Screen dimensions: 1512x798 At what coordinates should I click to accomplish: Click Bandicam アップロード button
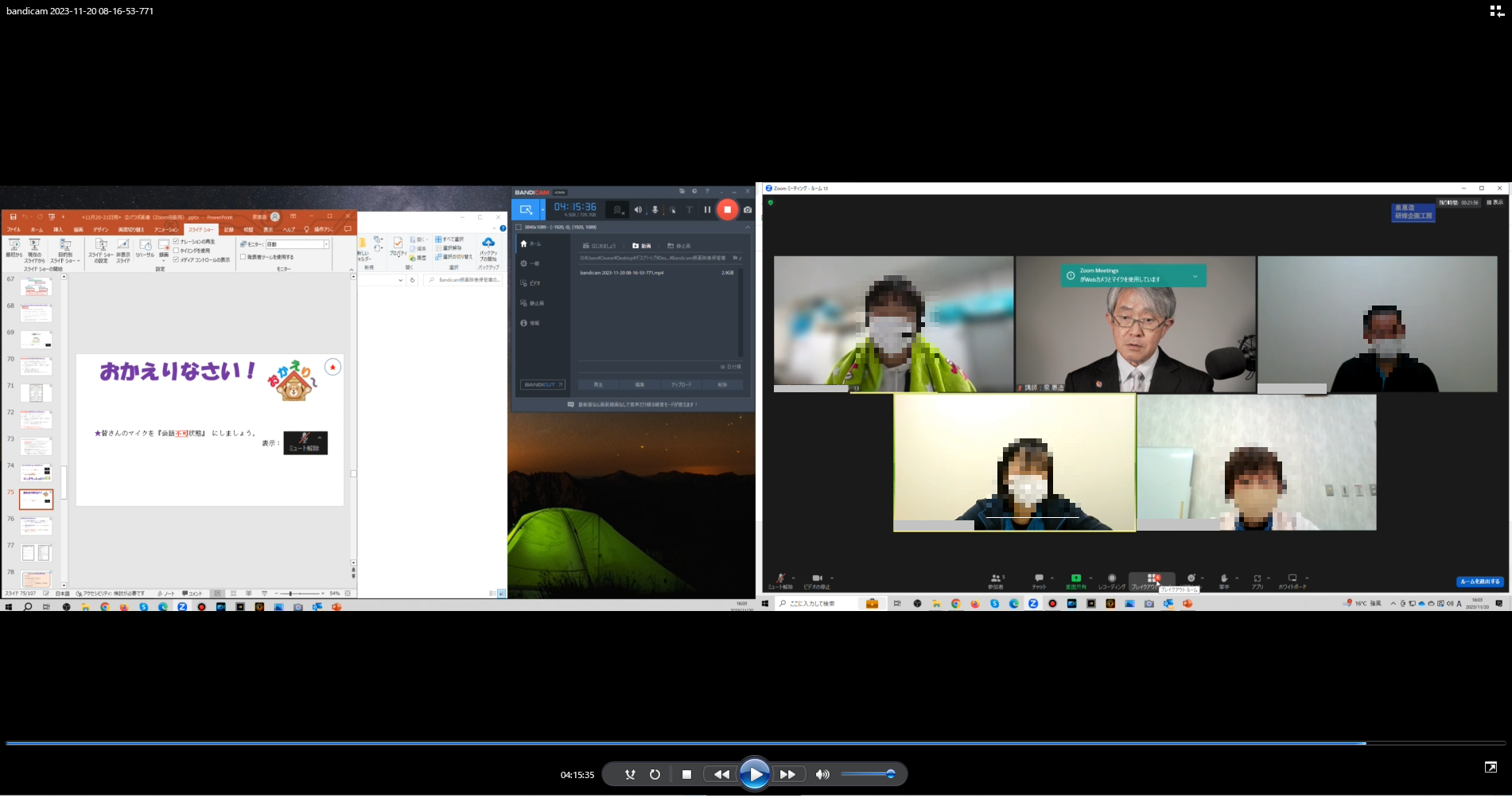click(x=681, y=384)
